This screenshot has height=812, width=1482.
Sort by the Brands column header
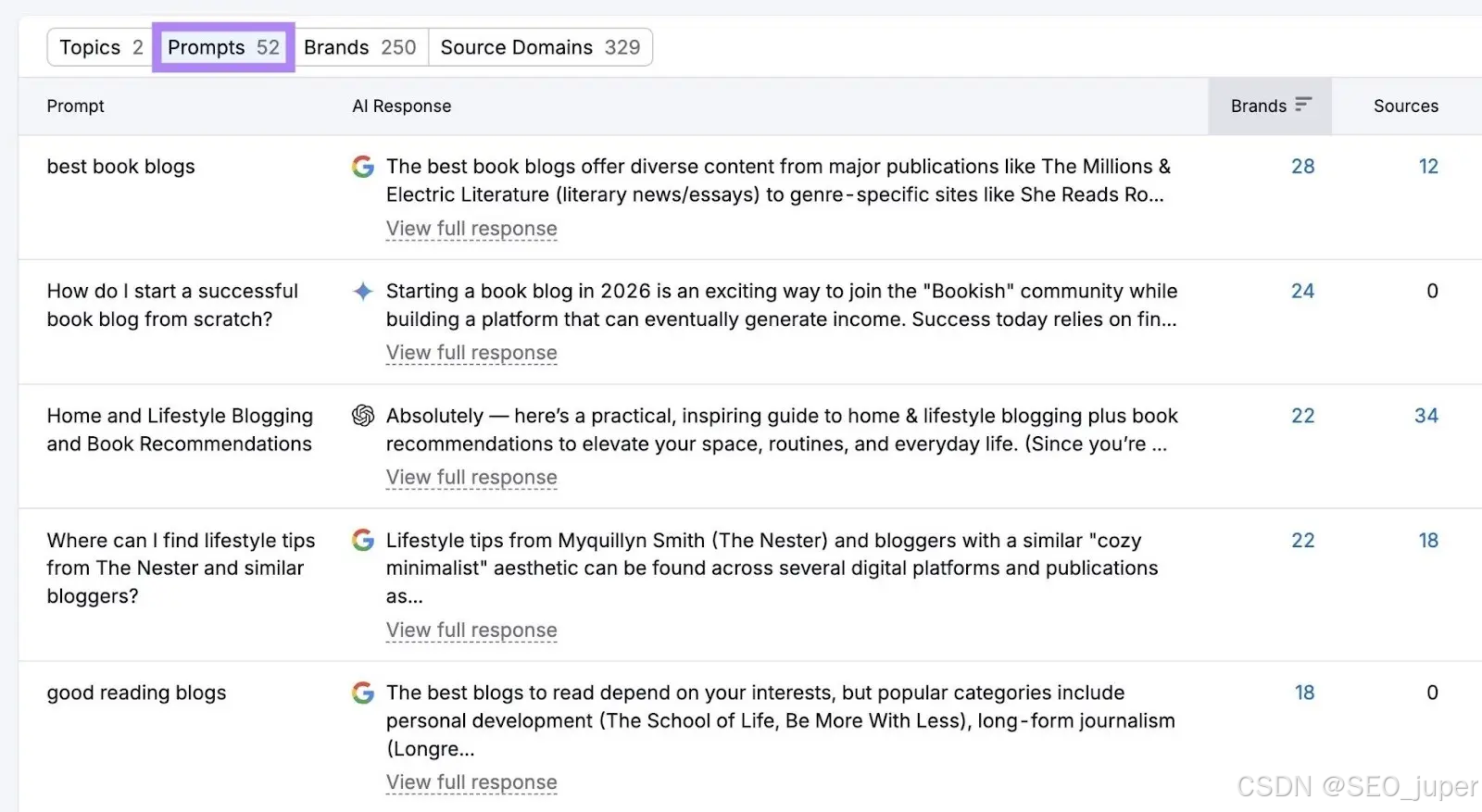pos(1270,106)
